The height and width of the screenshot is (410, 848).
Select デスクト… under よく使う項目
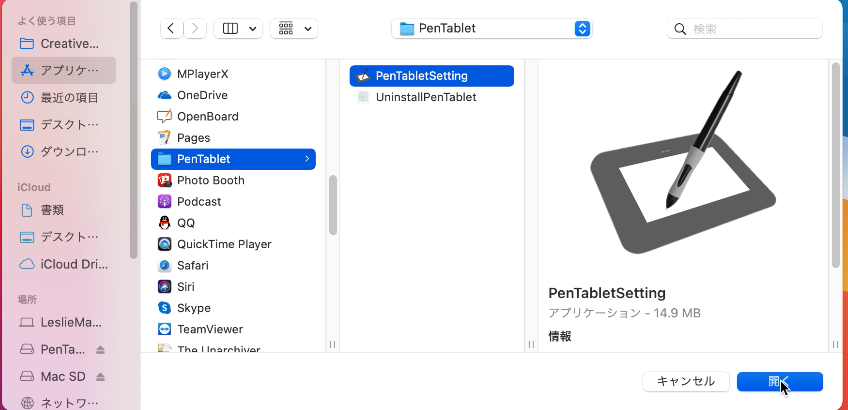click(x=64, y=125)
